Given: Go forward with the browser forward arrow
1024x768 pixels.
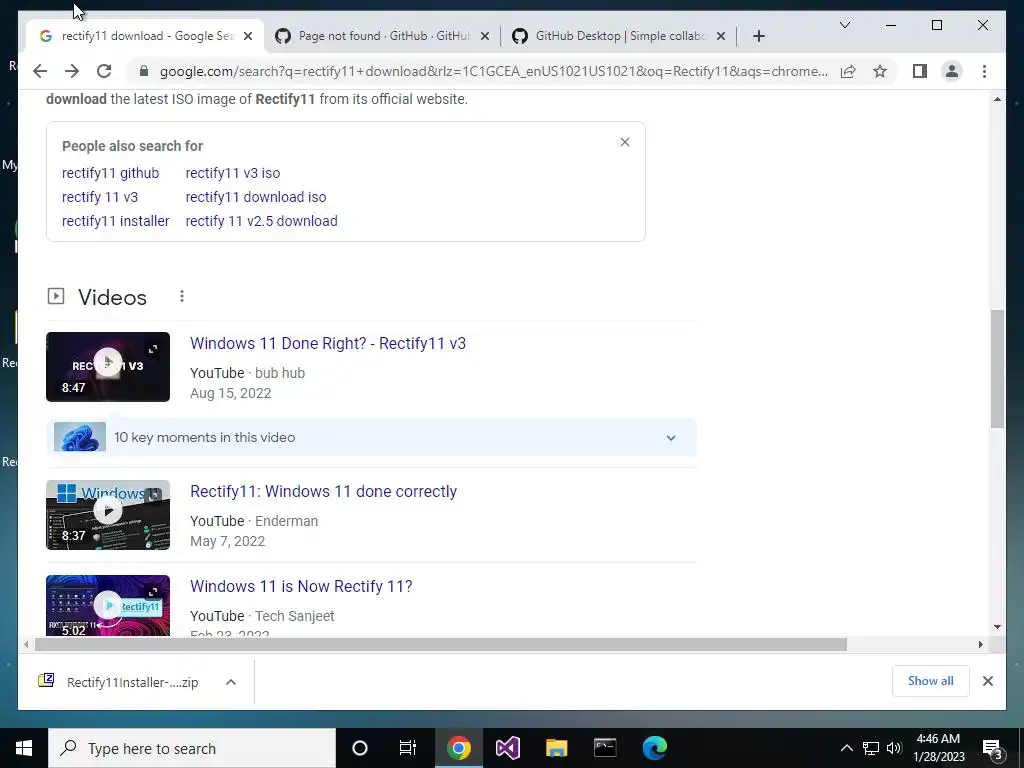Looking at the screenshot, I should point(72,71).
